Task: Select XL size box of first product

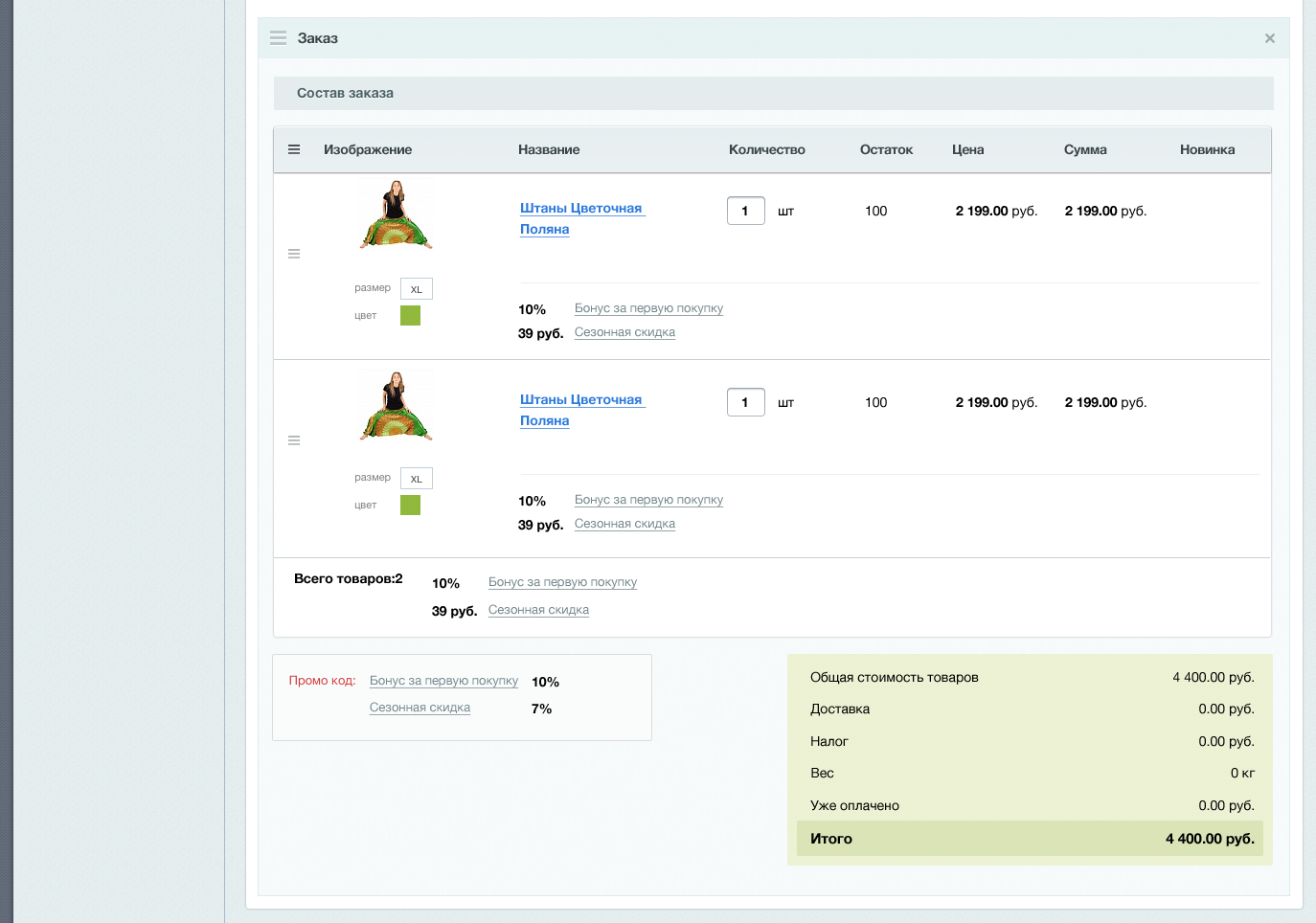Action: (x=417, y=289)
